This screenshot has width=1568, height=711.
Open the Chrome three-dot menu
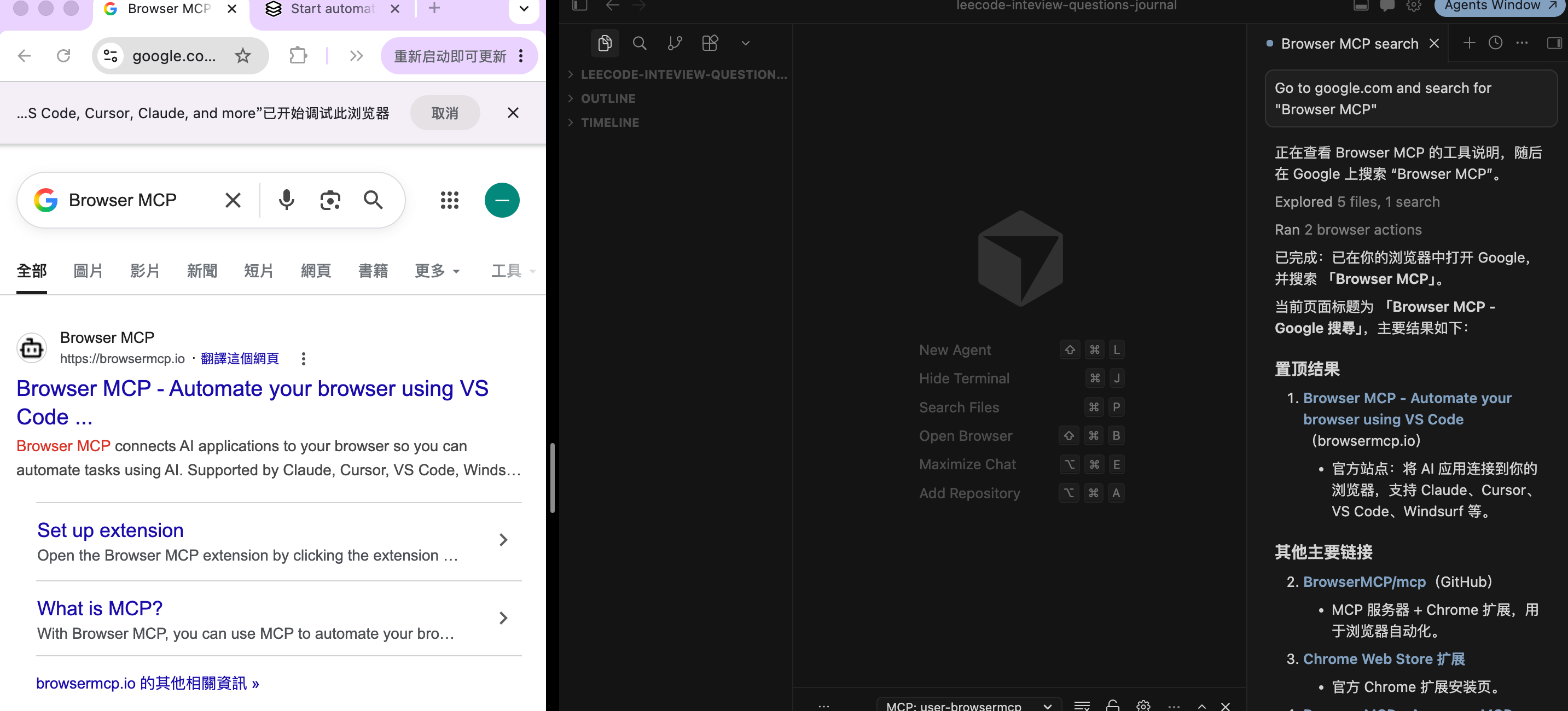coord(521,56)
